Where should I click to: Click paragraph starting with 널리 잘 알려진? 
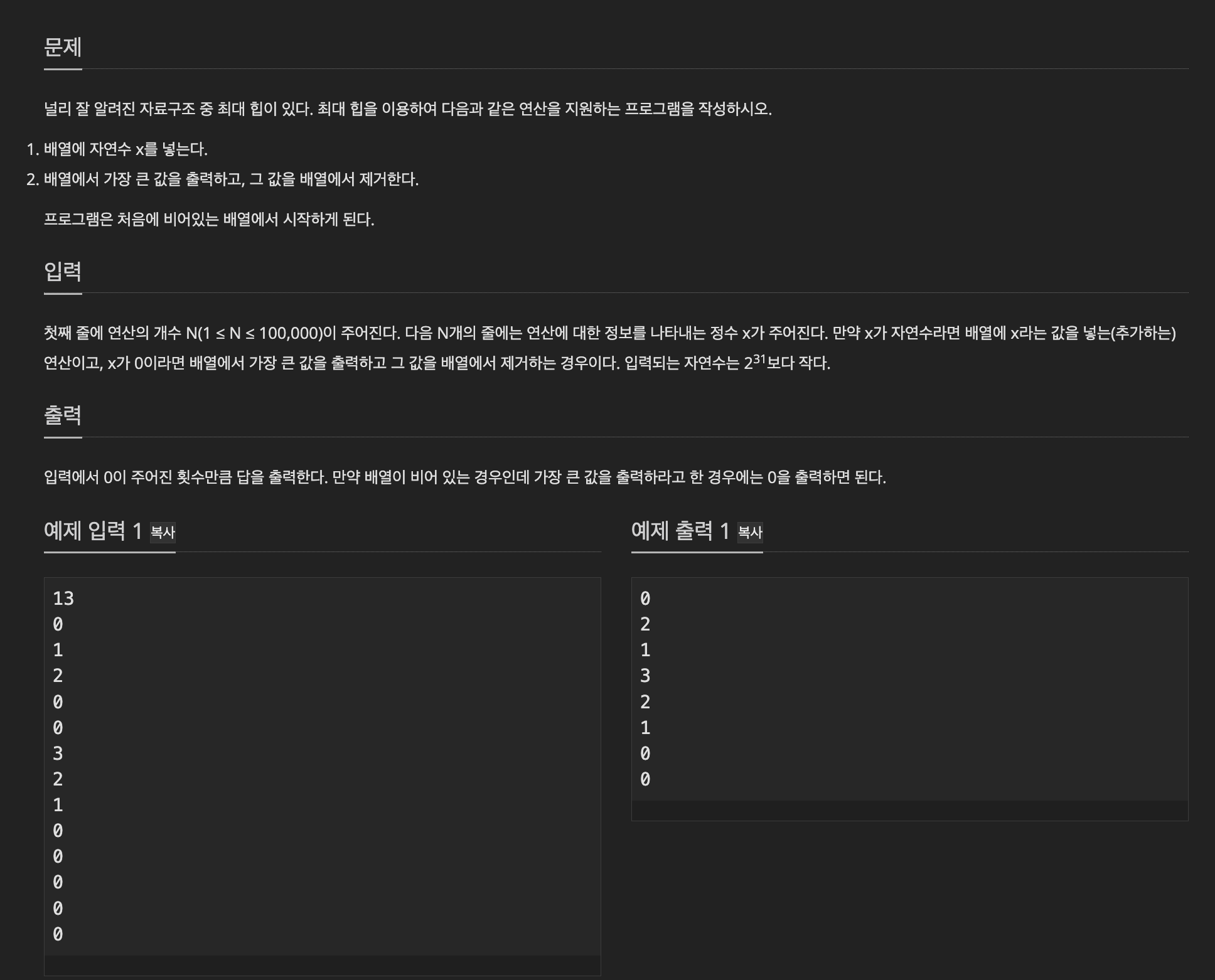(407, 109)
